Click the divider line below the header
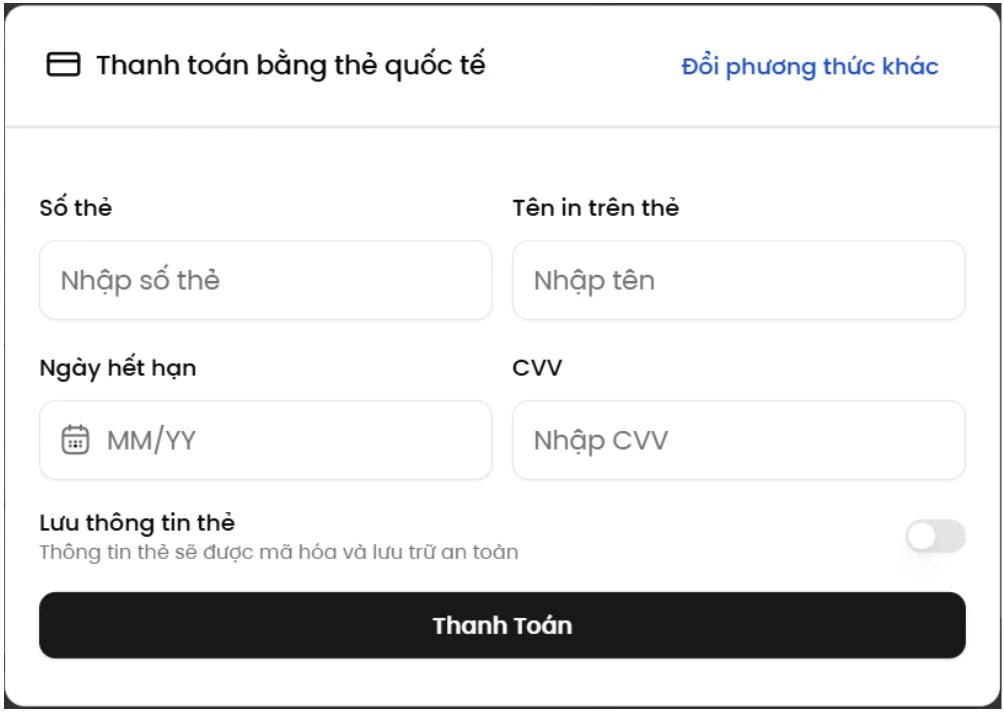 pyautogui.click(x=502, y=127)
